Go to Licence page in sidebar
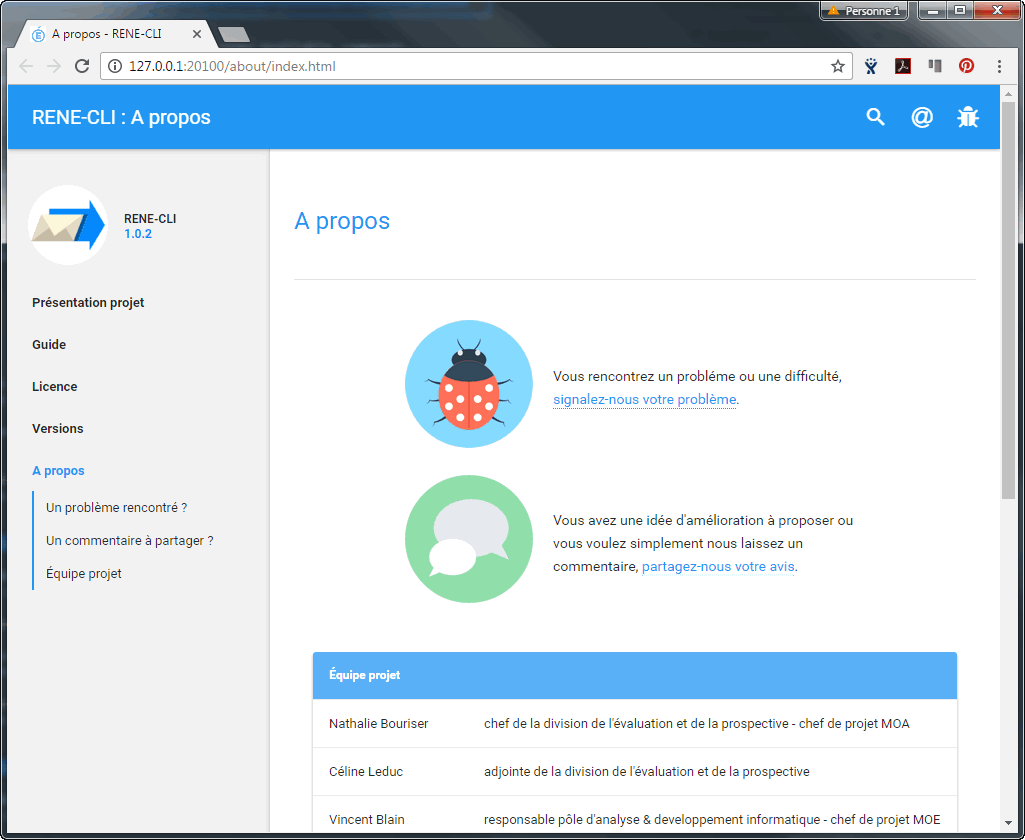This screenshot has height=840, width=1025. [54, 386]
